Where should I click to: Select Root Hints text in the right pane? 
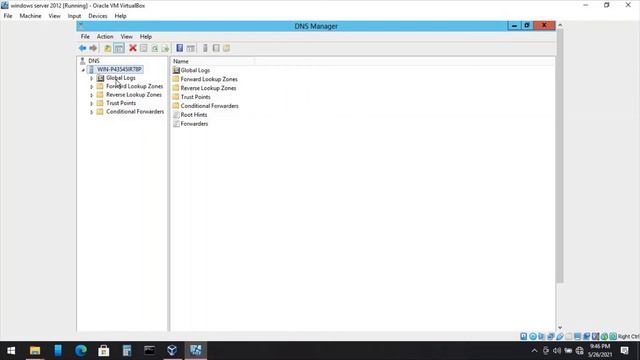tap(194, 115)
